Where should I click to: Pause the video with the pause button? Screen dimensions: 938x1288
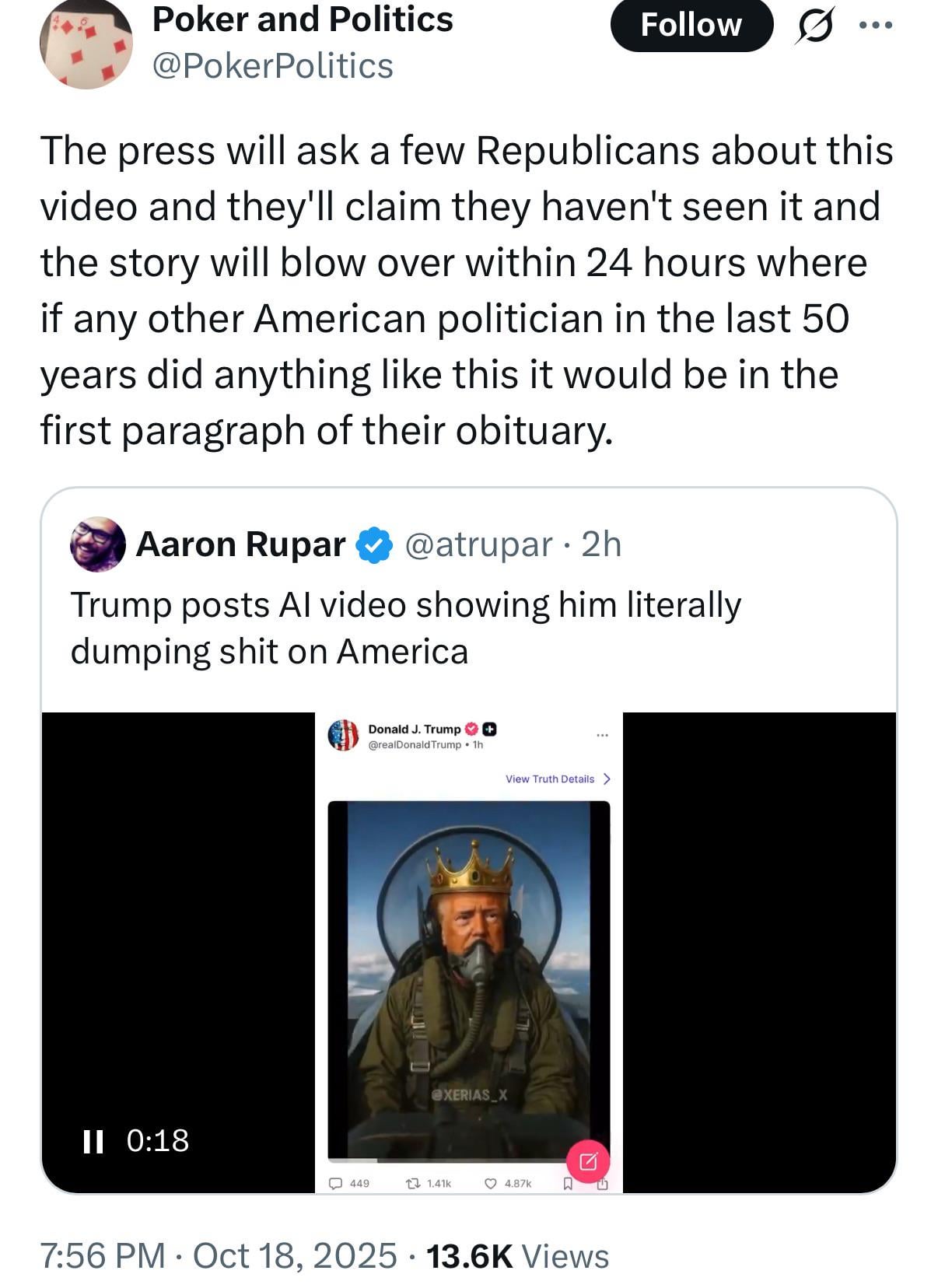click(x=93, y=1141)
